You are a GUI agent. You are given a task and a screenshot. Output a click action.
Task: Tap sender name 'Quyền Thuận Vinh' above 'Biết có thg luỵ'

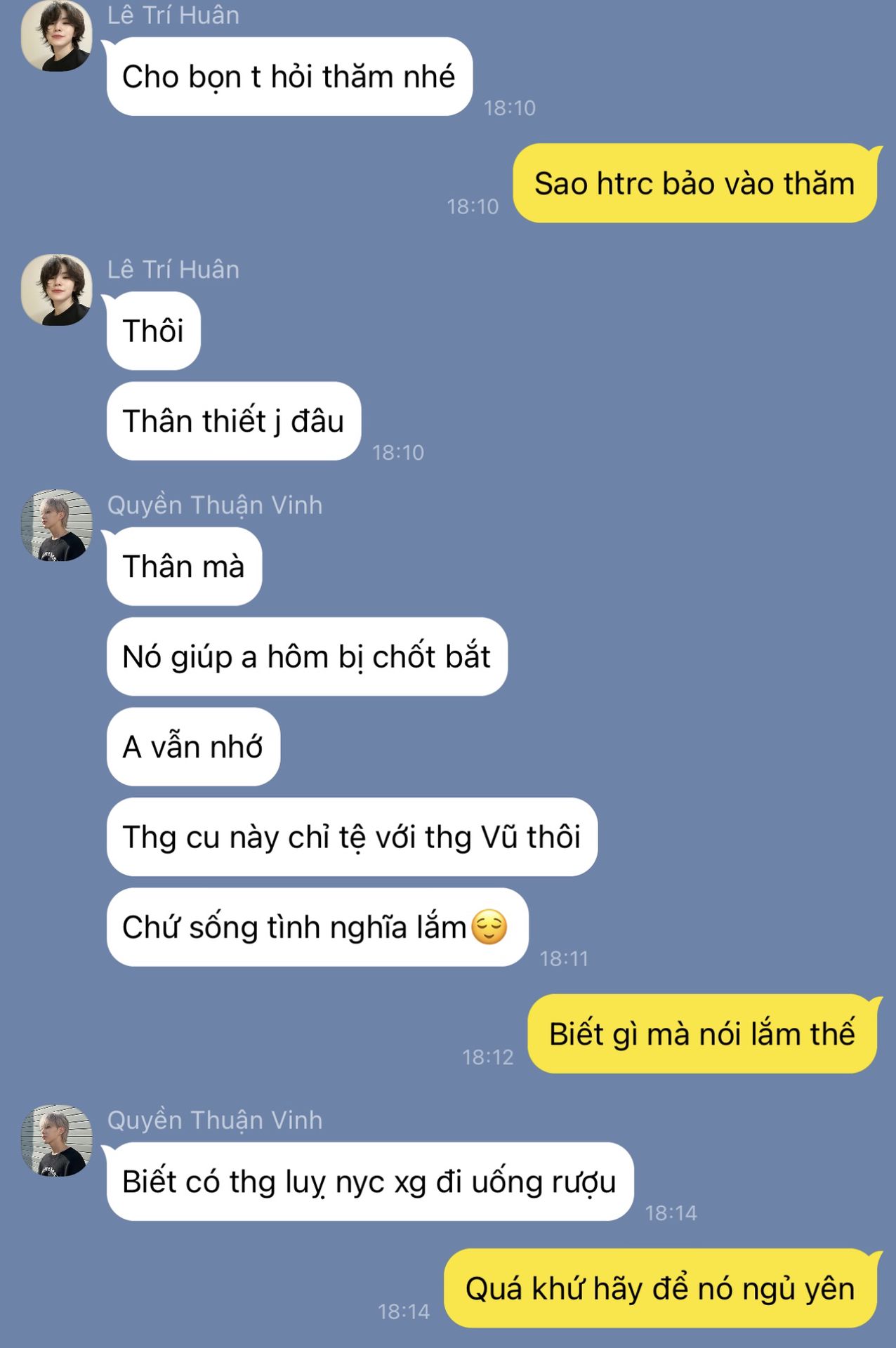click(215, 1121)
